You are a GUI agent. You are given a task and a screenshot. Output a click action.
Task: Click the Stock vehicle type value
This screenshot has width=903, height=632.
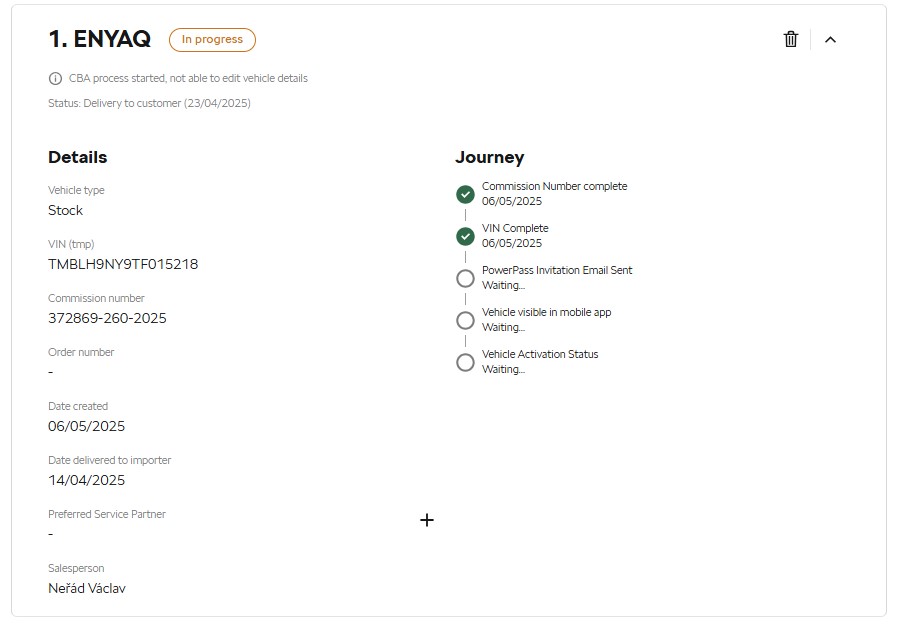pyautogui.click(x=66, y=210)
